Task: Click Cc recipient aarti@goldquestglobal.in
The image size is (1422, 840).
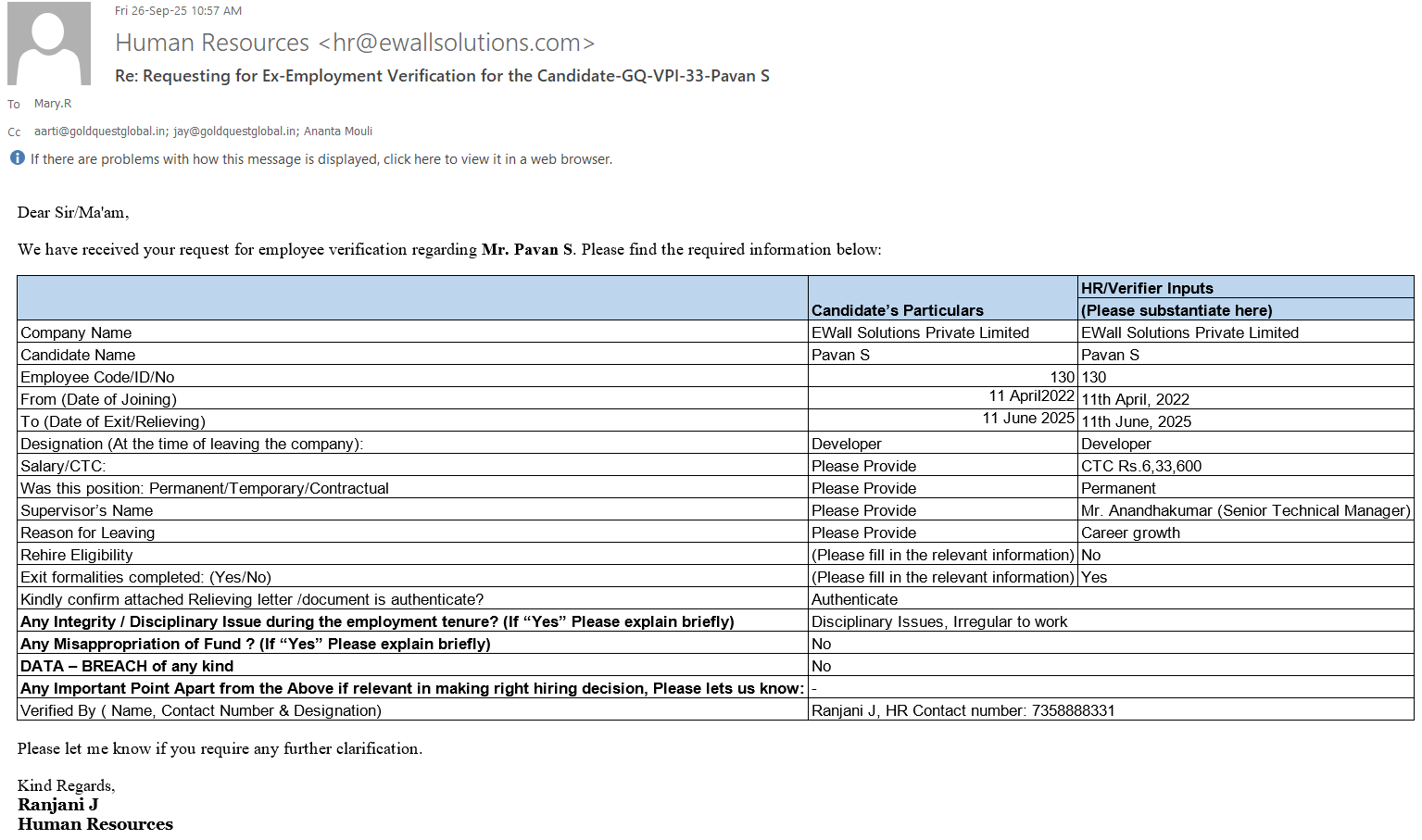Action: (x=100, y=132)
